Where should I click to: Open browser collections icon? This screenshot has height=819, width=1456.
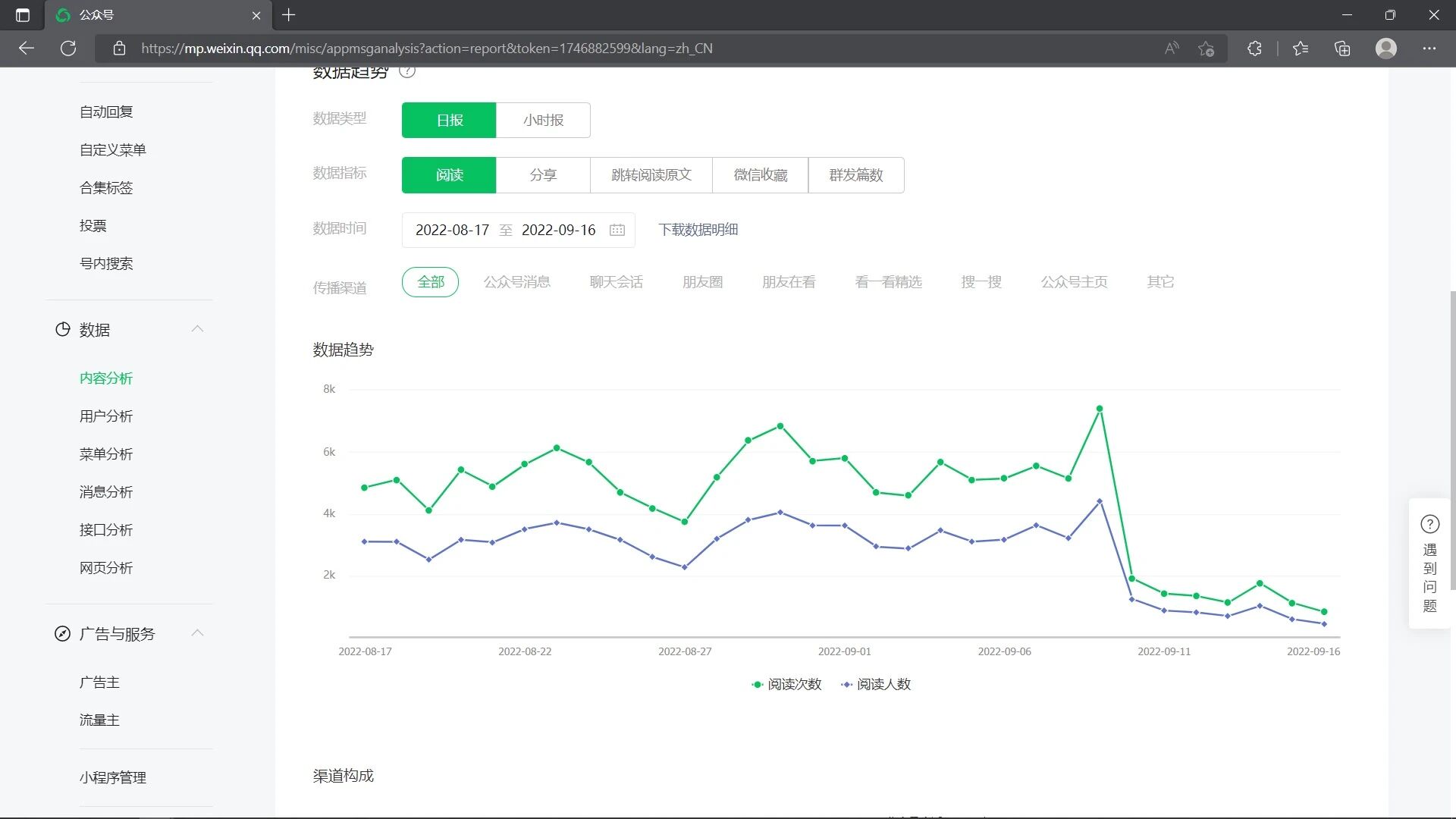[x=1342, y=49]
